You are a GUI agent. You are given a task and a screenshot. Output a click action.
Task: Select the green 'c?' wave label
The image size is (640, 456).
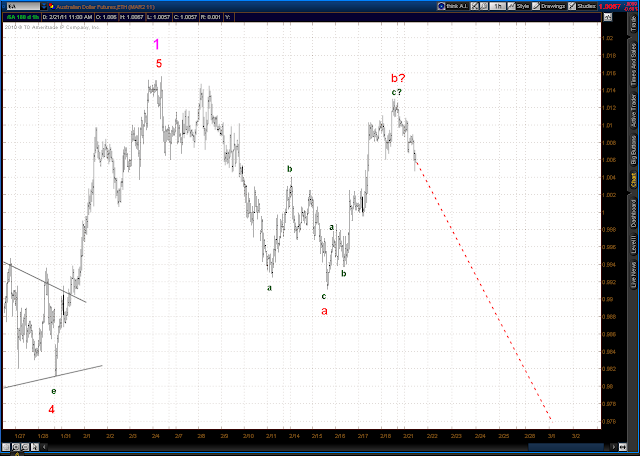click(396, 92)
